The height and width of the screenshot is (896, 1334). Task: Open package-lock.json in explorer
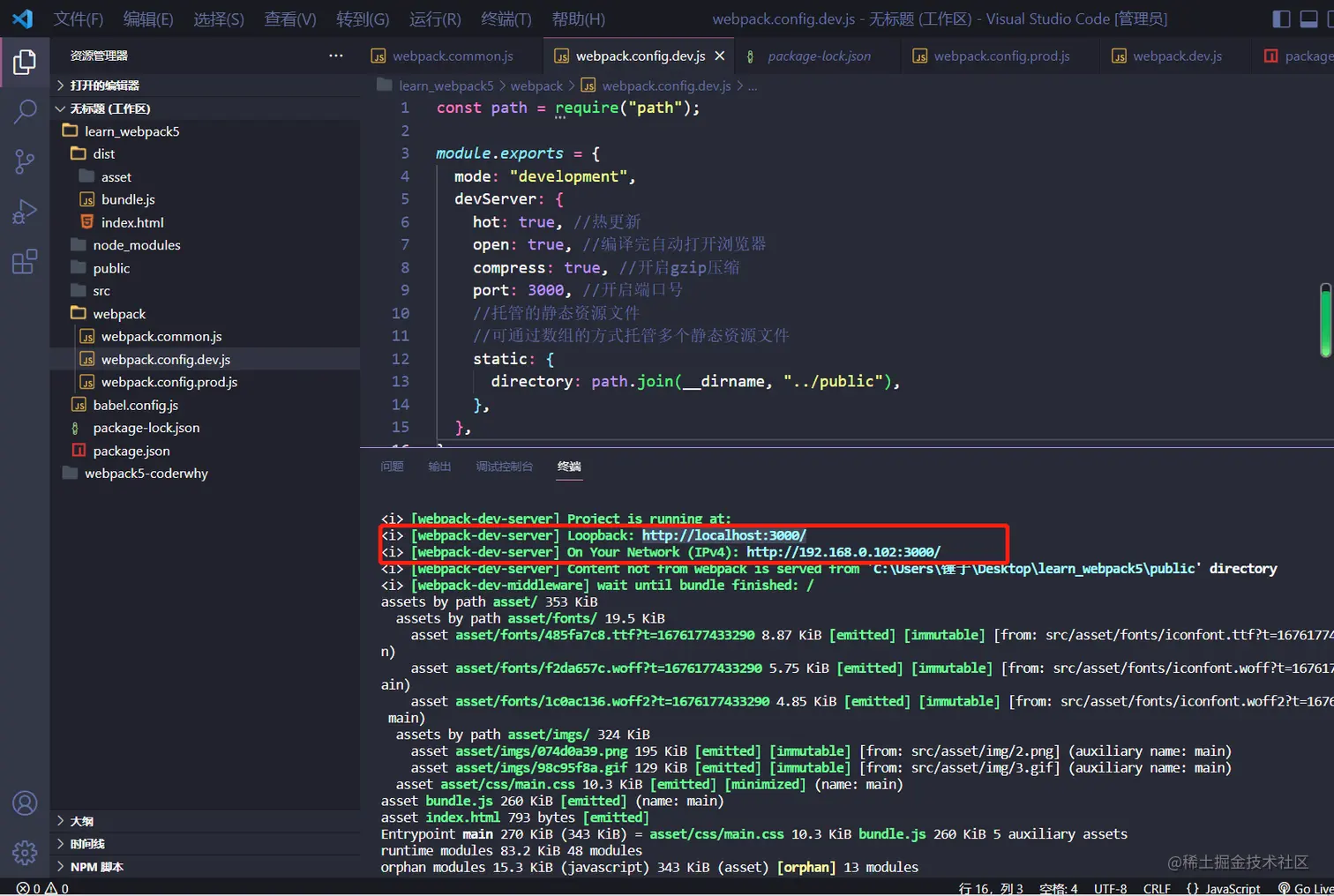point(205,428)
